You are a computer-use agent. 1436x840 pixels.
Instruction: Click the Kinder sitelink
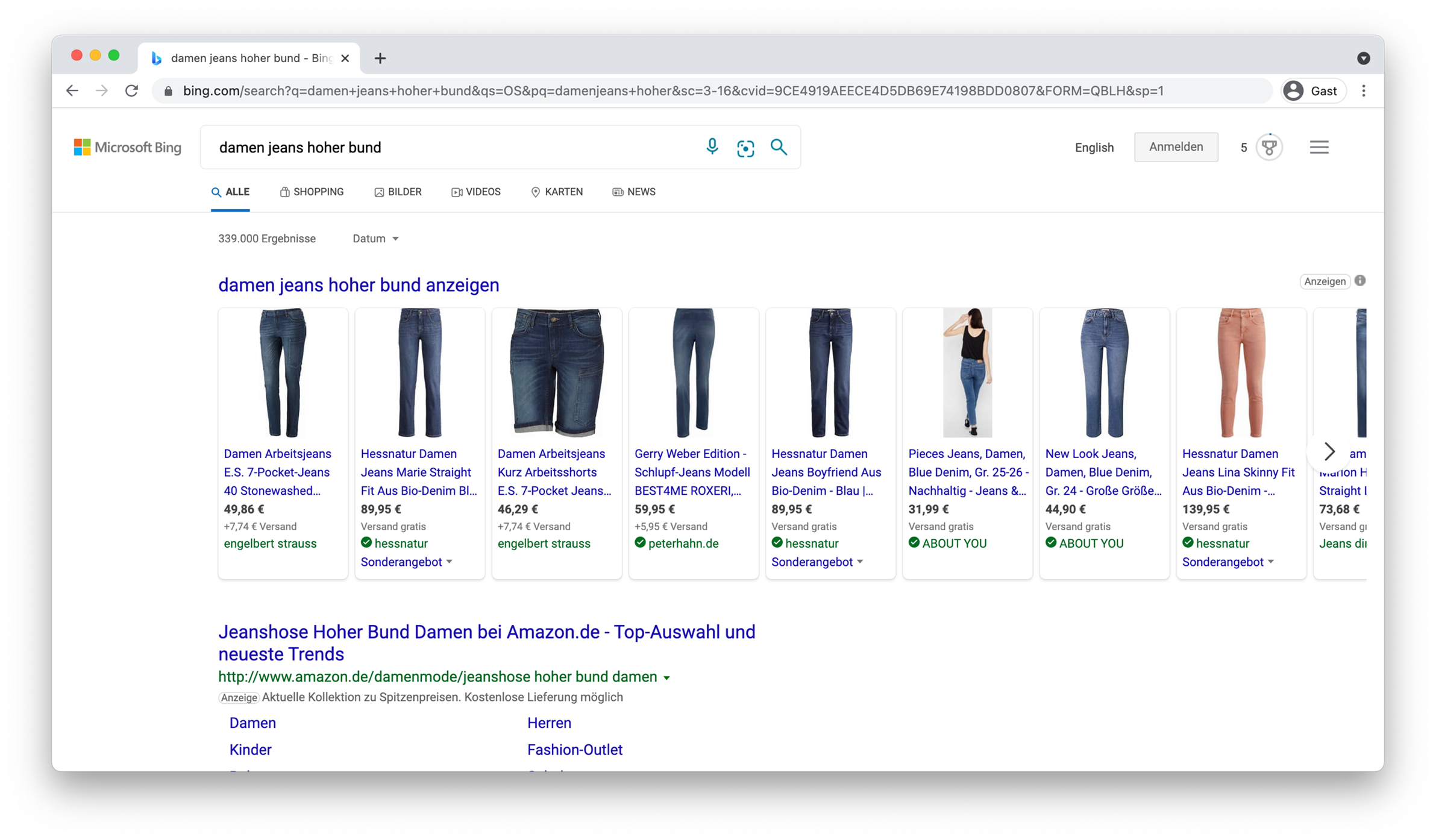[250, 750]
